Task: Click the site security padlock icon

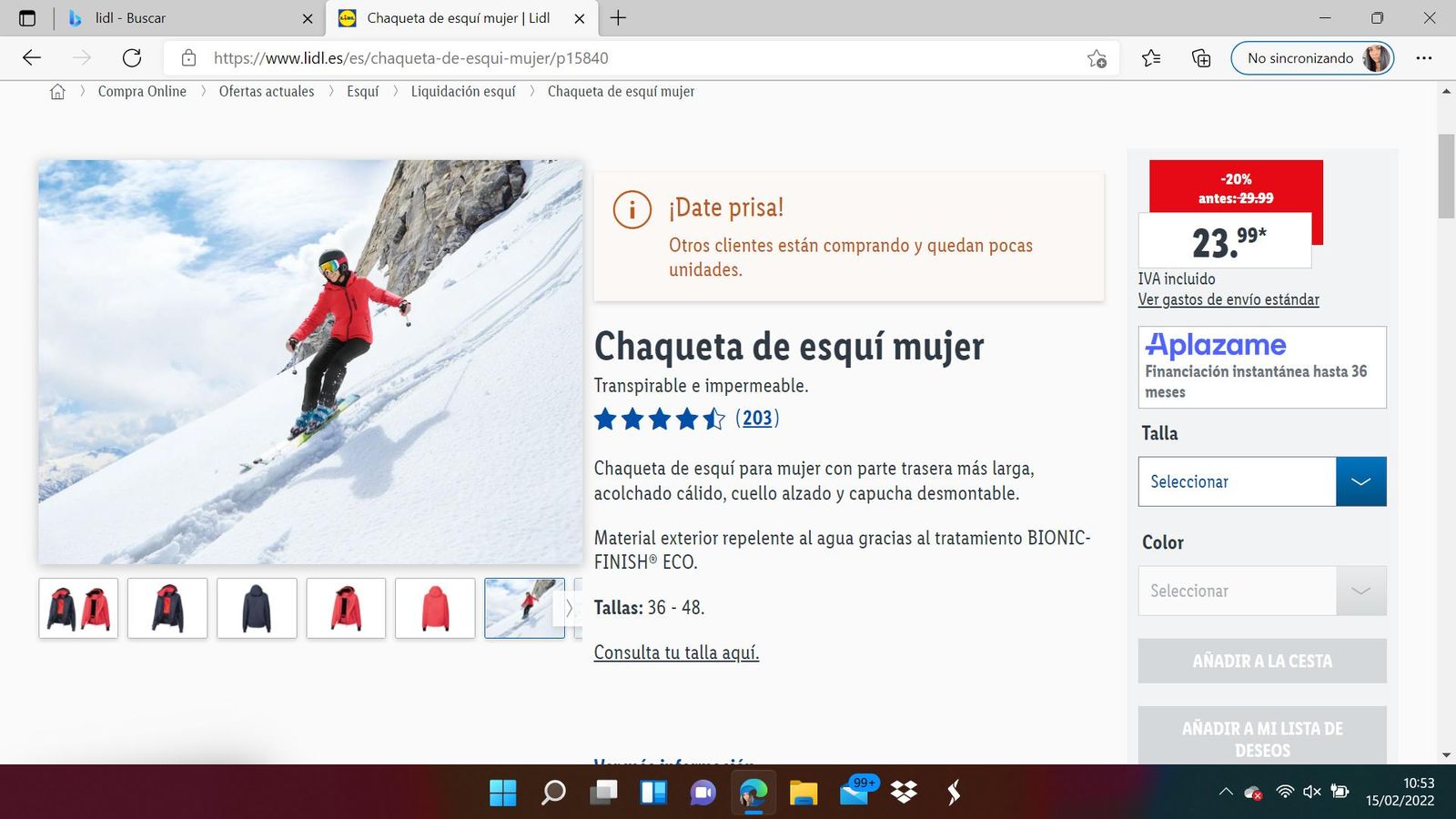Action: (x=188, y=57)
